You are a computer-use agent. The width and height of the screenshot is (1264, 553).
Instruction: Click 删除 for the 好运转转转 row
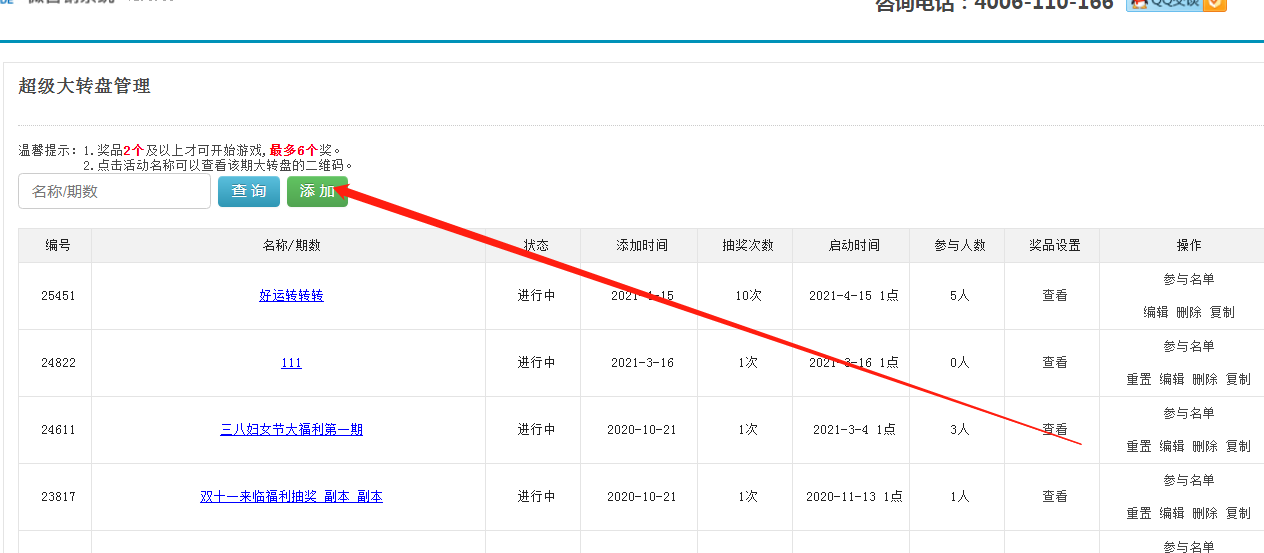[x=1189, y=312]
